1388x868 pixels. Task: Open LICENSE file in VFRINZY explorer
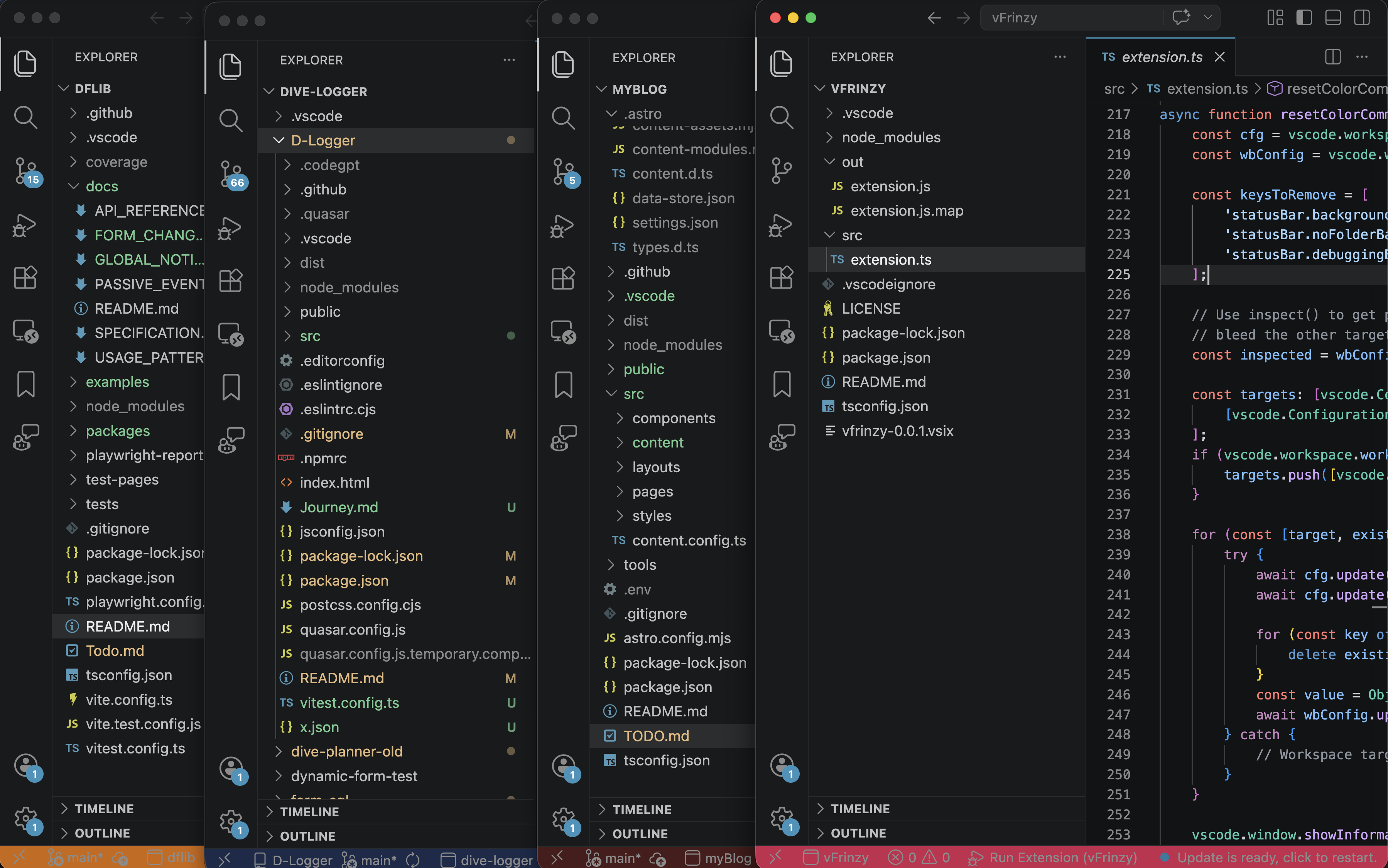[x=947, y=308]
